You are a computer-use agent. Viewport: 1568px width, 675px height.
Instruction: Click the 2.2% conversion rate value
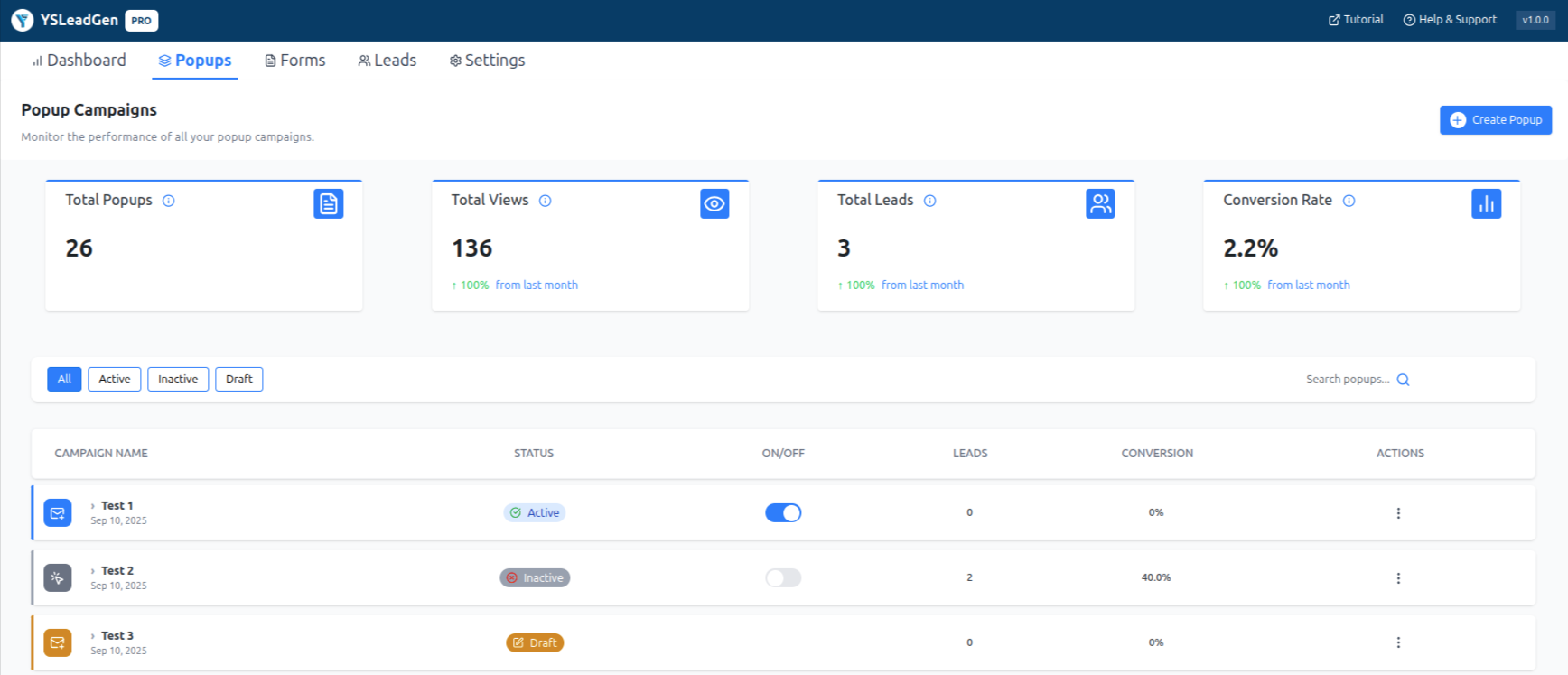(1251, 248)
